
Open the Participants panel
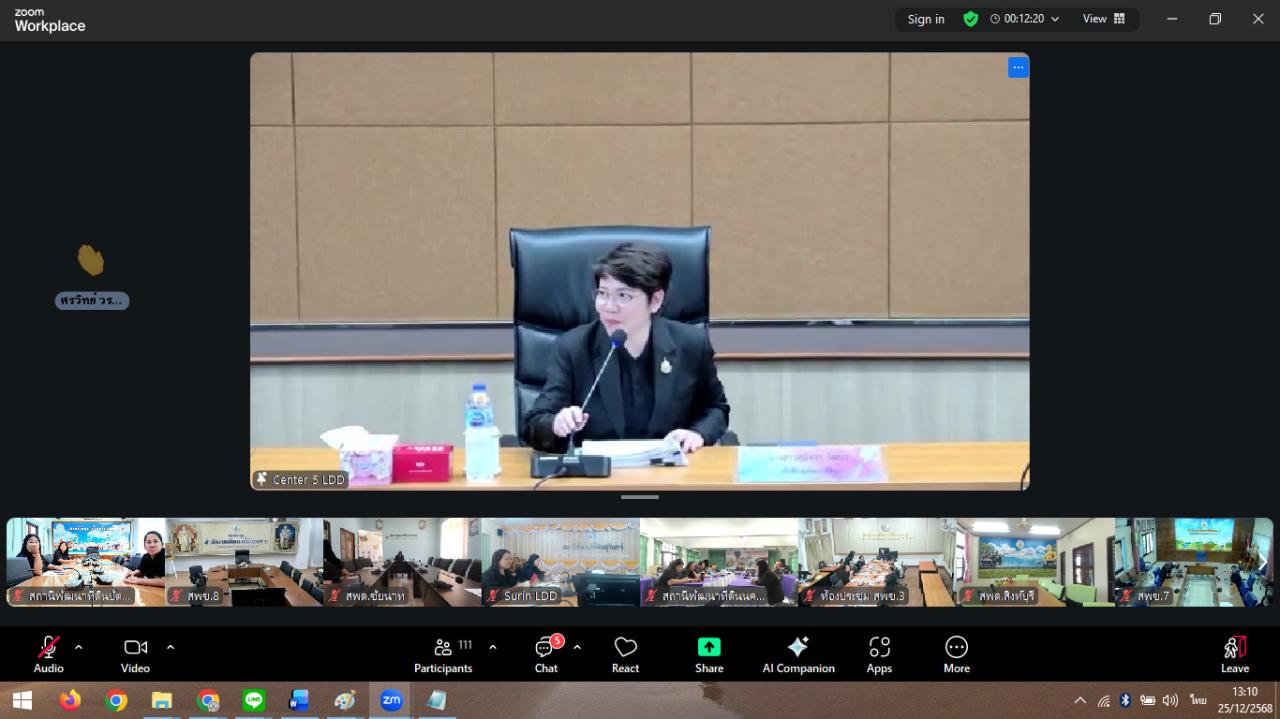(443, 655)
